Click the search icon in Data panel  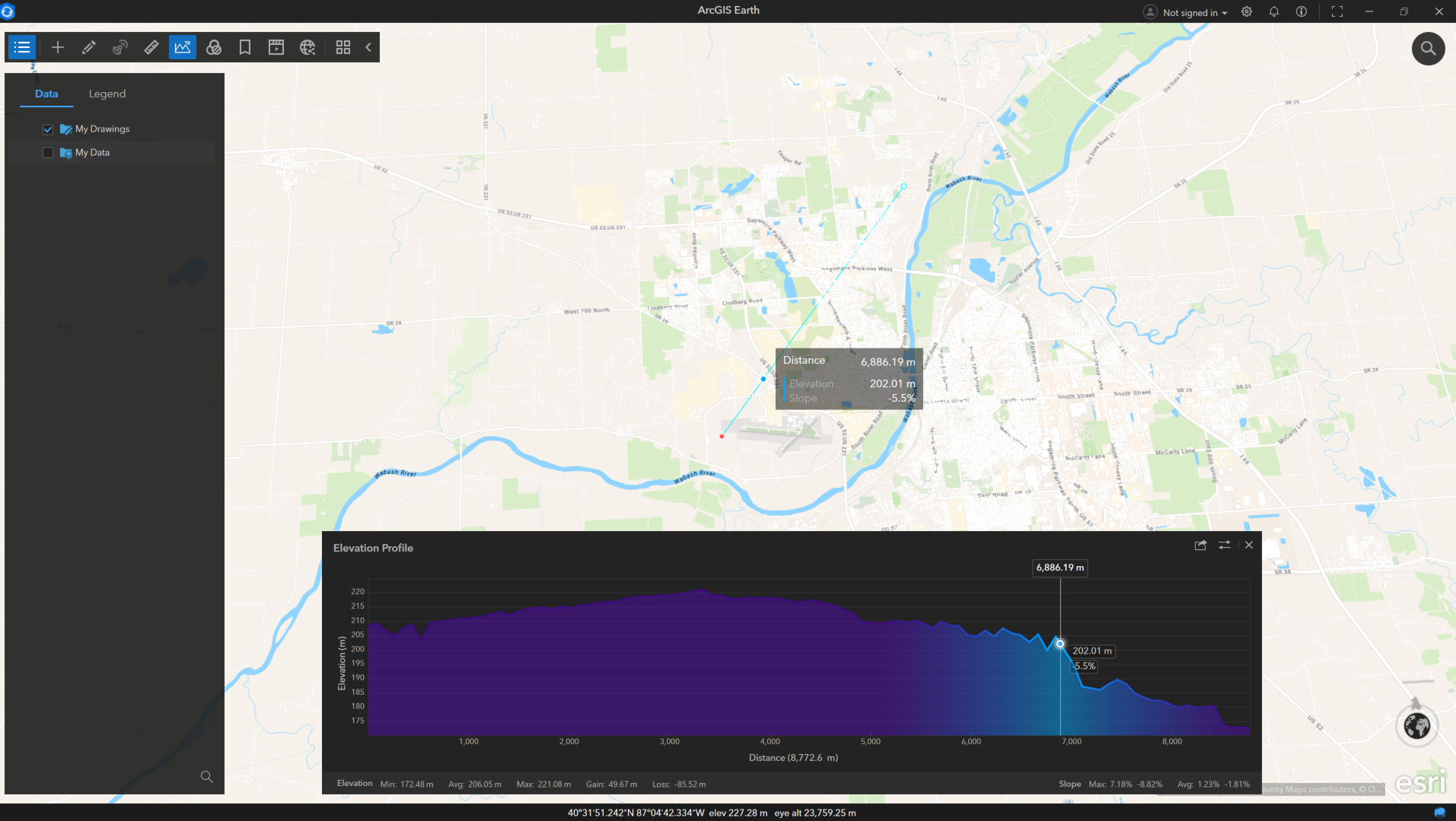point(206,777)
